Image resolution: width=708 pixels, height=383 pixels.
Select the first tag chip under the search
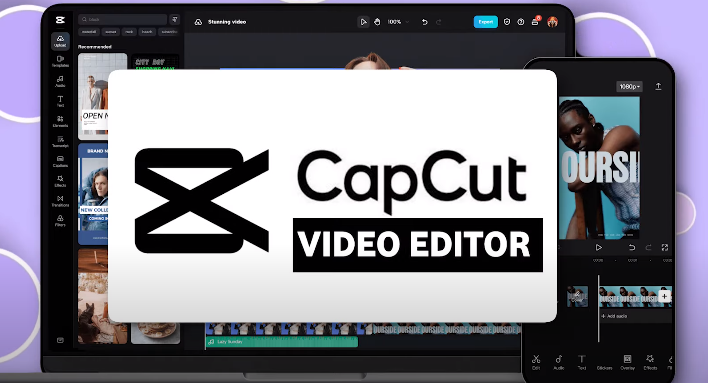coord(89,32)
